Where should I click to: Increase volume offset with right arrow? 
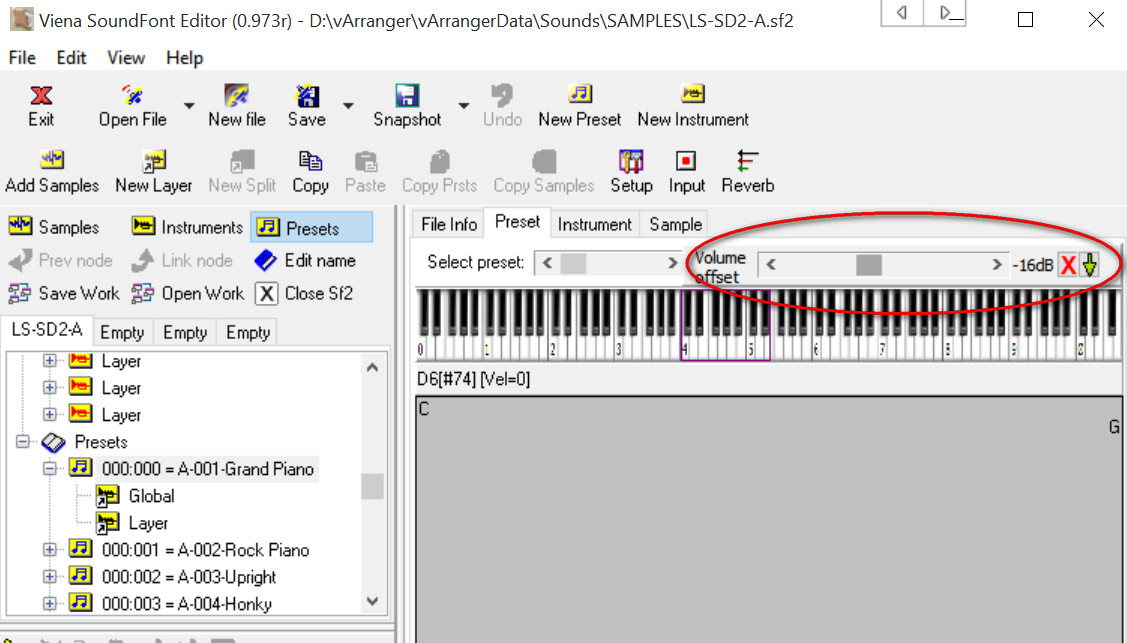(996, 264)
